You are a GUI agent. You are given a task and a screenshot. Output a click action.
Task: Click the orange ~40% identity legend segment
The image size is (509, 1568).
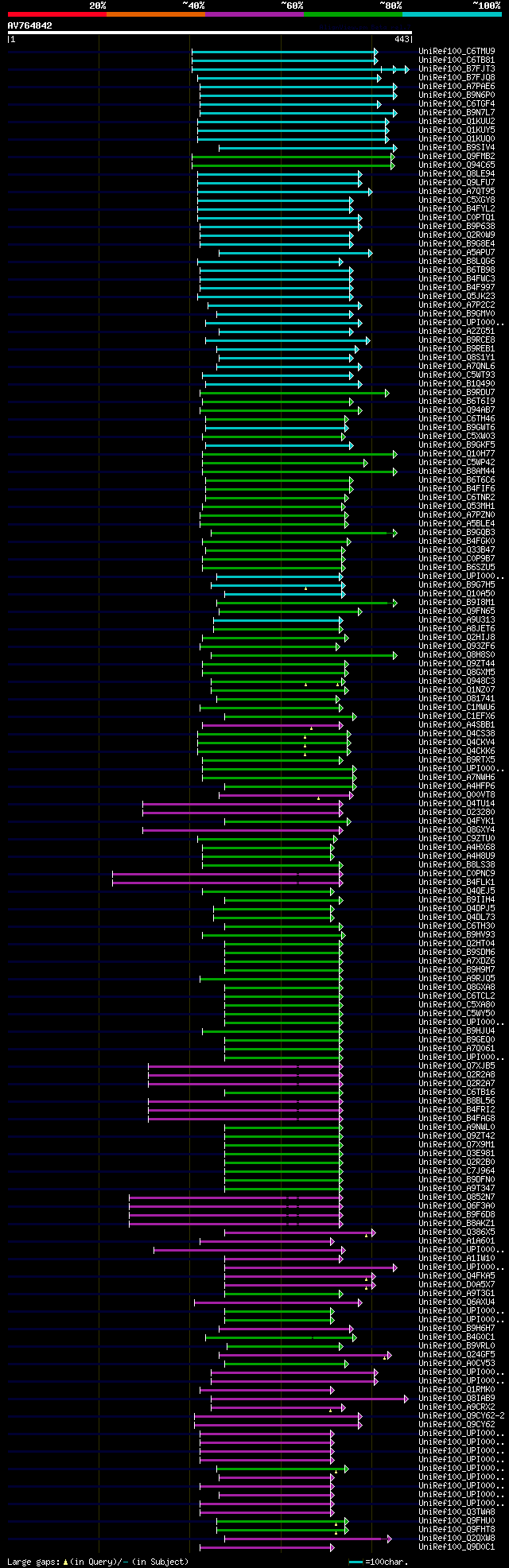156,14
